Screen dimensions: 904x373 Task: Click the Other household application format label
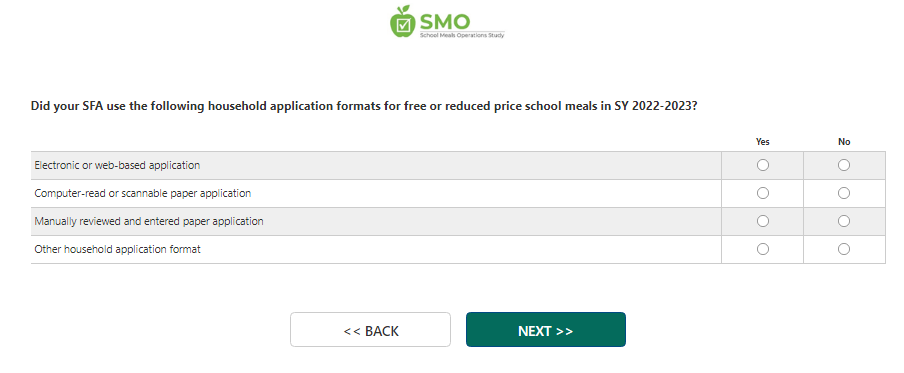tap(118, 249)
